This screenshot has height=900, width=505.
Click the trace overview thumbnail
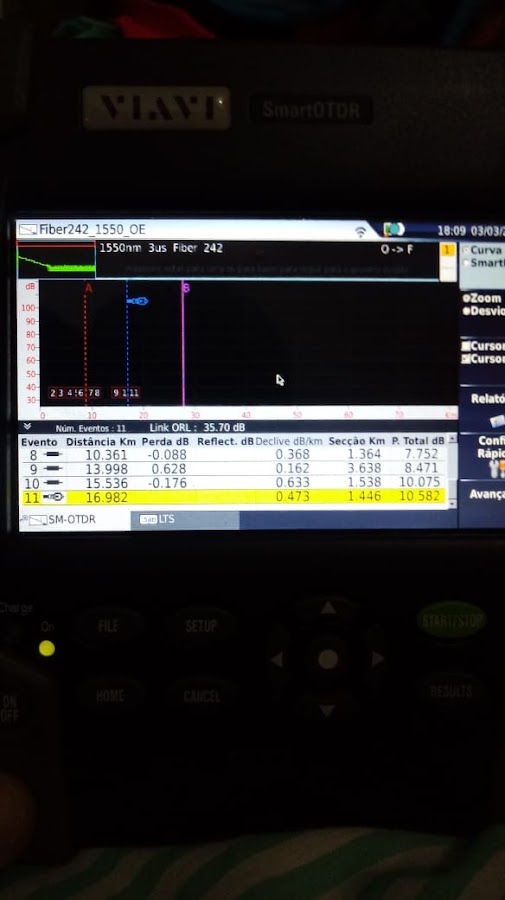(x=56, y=260)
